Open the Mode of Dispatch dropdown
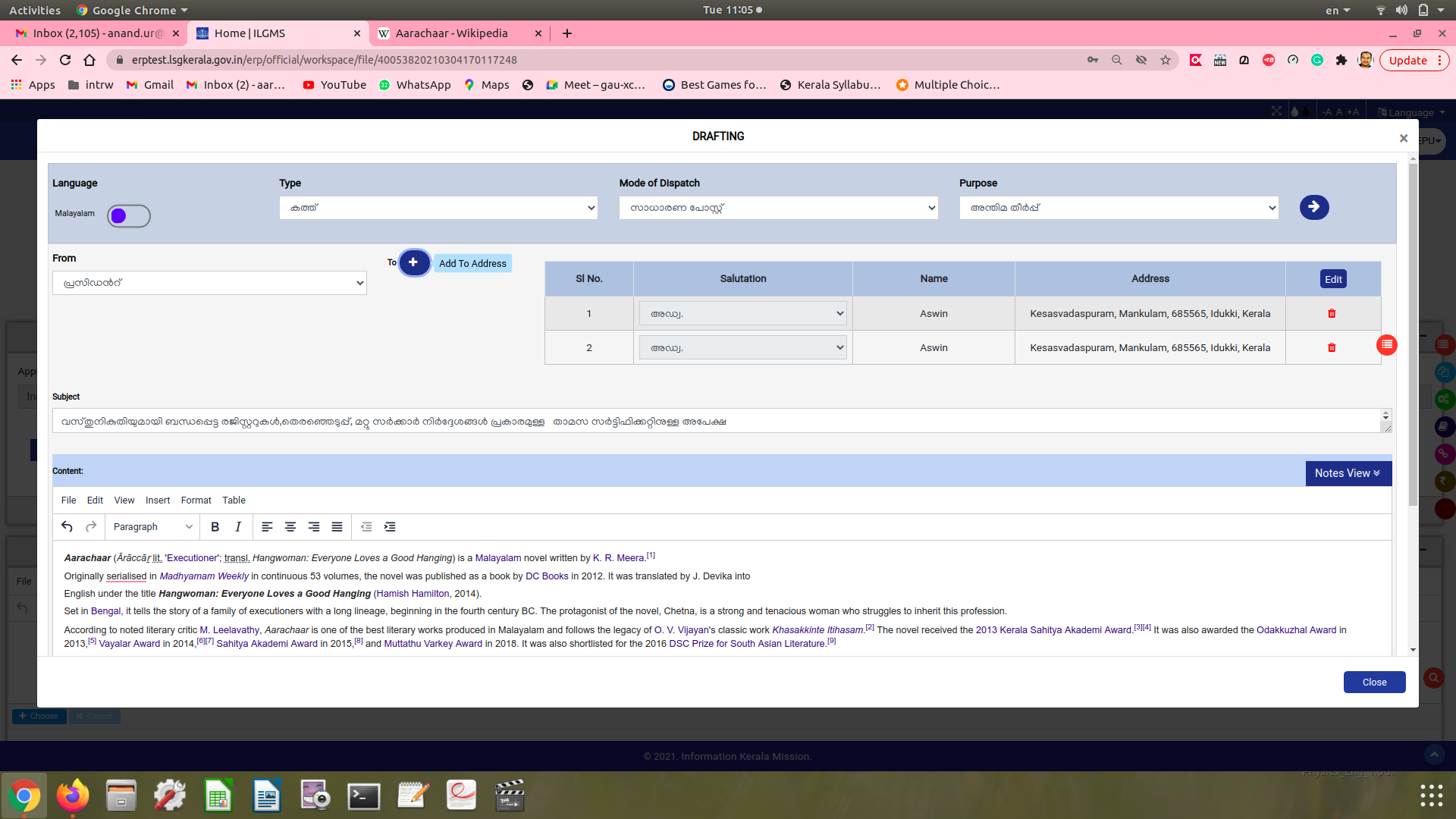The width and height of the screenshot is (1456, 819). tap(778, 208)
